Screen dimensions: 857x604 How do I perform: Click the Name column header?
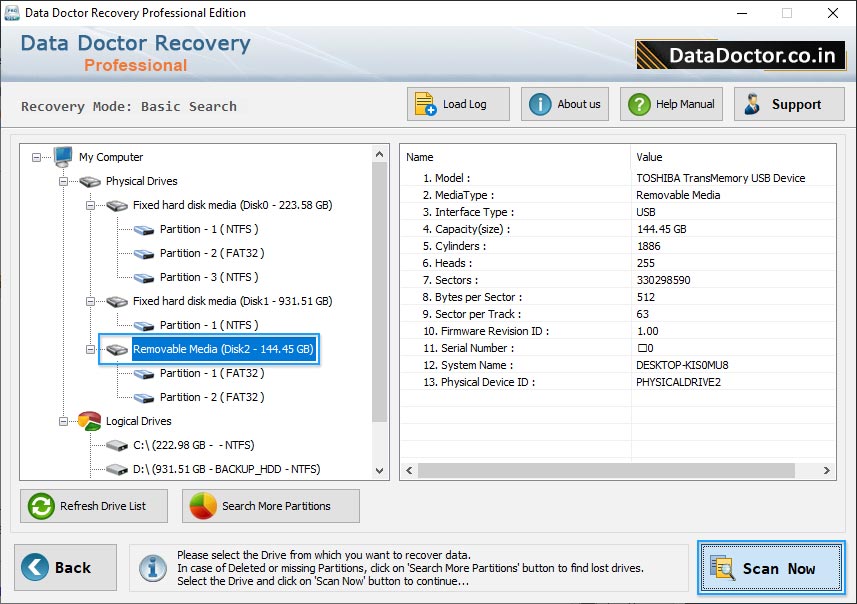515,157
